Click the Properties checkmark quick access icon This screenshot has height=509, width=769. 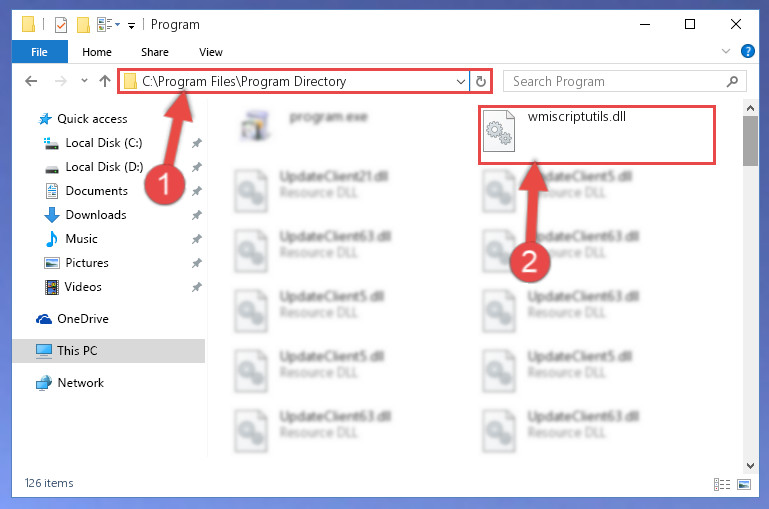61,25
